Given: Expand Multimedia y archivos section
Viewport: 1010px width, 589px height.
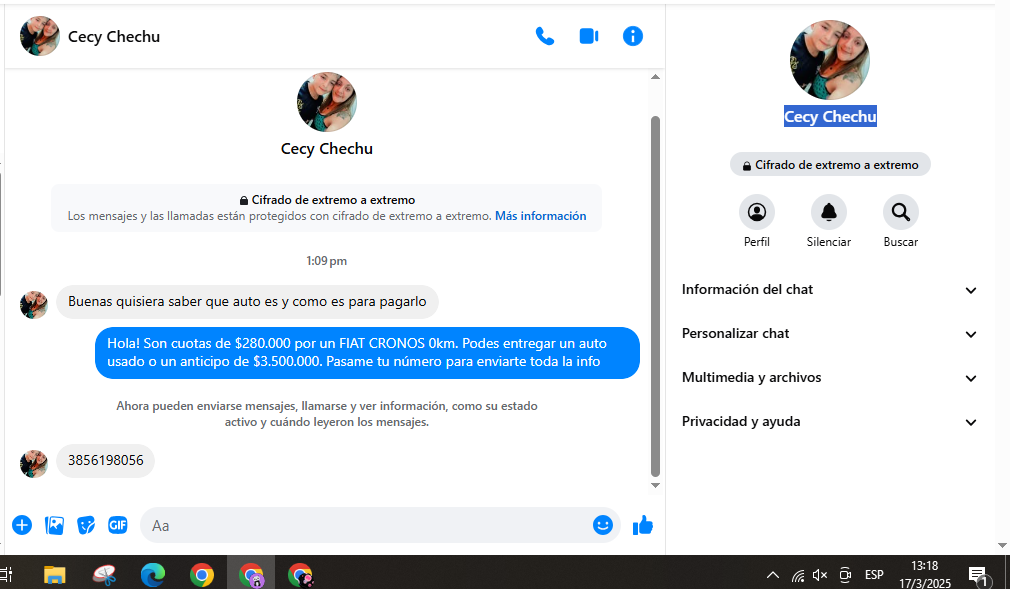Looking at the screenshot, I should click(x=829, y=378).
